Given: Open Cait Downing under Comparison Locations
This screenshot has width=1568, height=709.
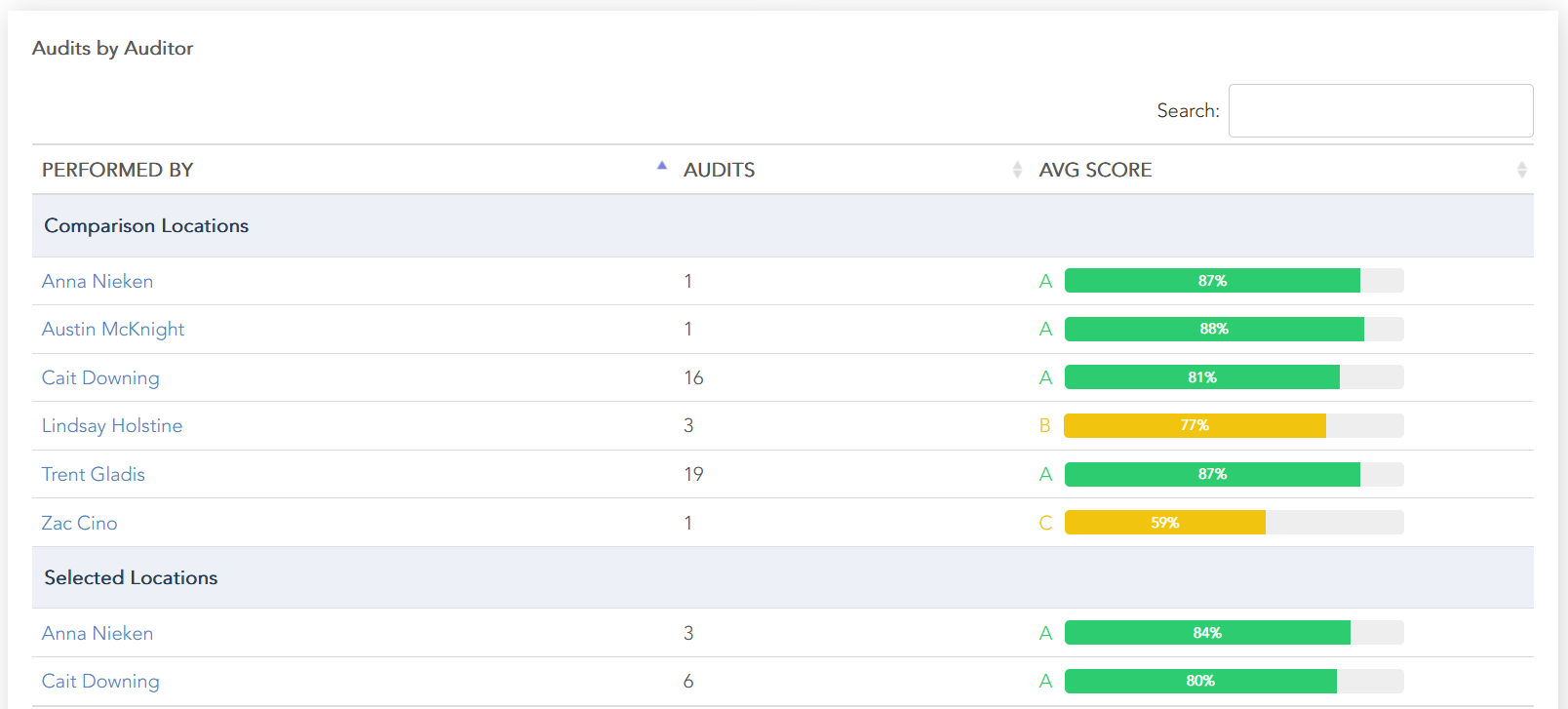Looking at the screenshot, I should (100, 377).
